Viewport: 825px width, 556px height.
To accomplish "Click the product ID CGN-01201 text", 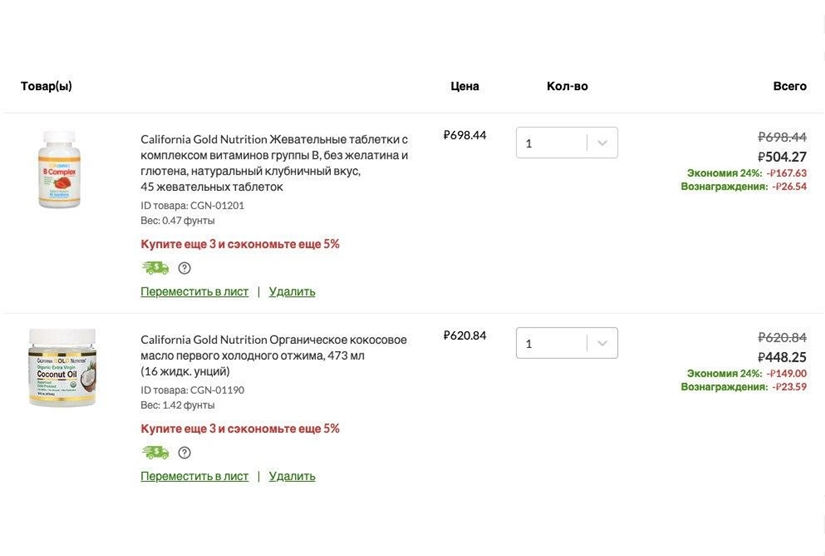I will click(x=192, y=206).
